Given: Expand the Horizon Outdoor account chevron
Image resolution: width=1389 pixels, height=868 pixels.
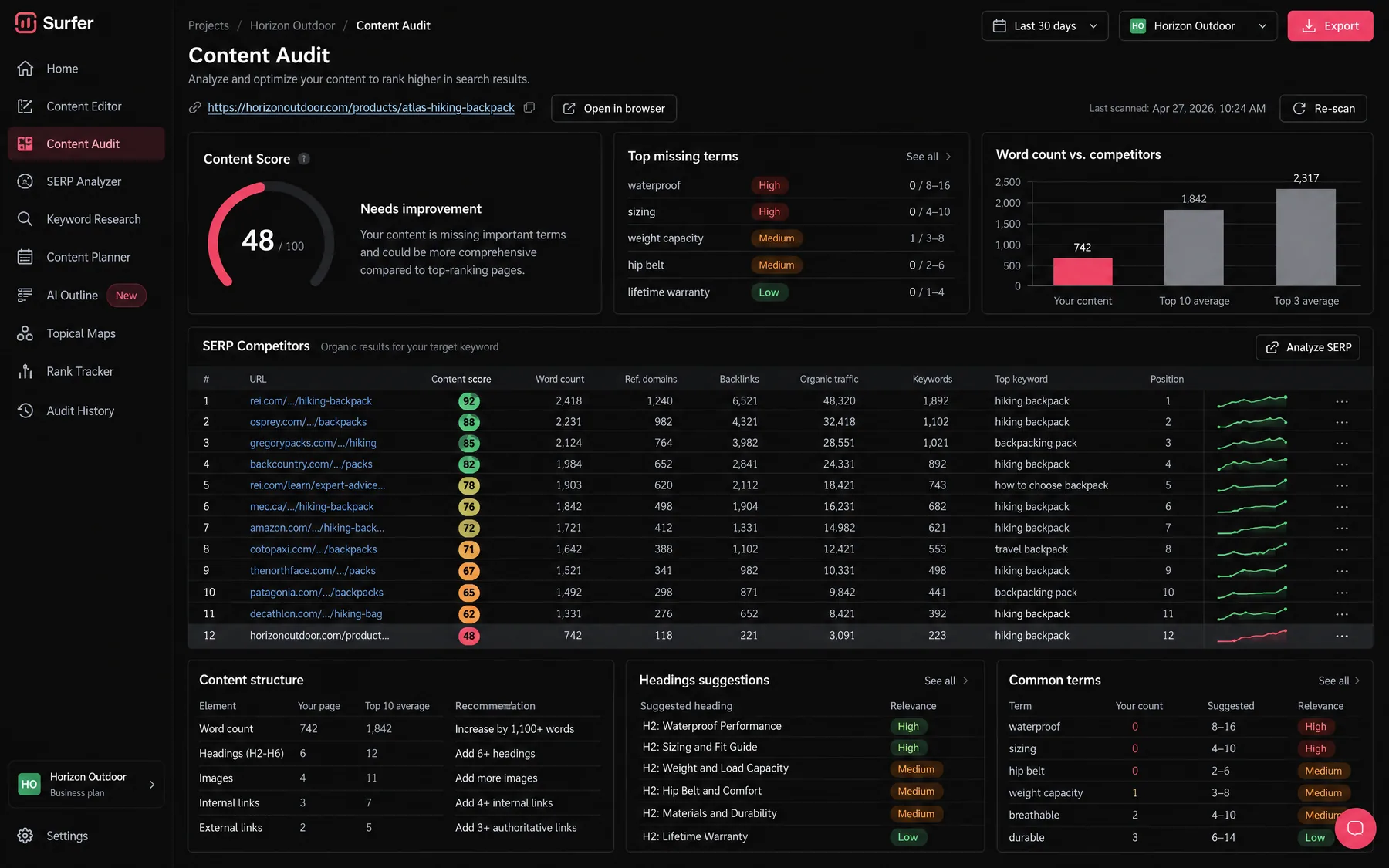Looking at the screenshot, I should [152, 785].
